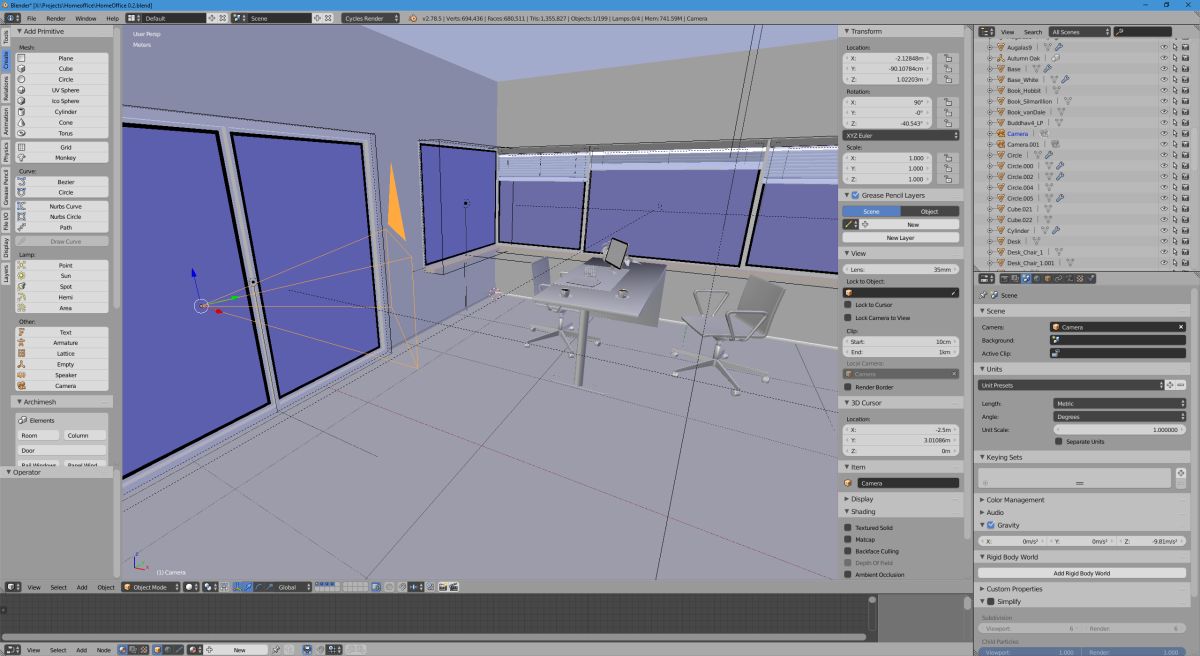The width and height of the screenshot is (1200, 656).
Task: Open the Unit Presets dropdown
Action: pyautogui.click(x=1070, y=384)
